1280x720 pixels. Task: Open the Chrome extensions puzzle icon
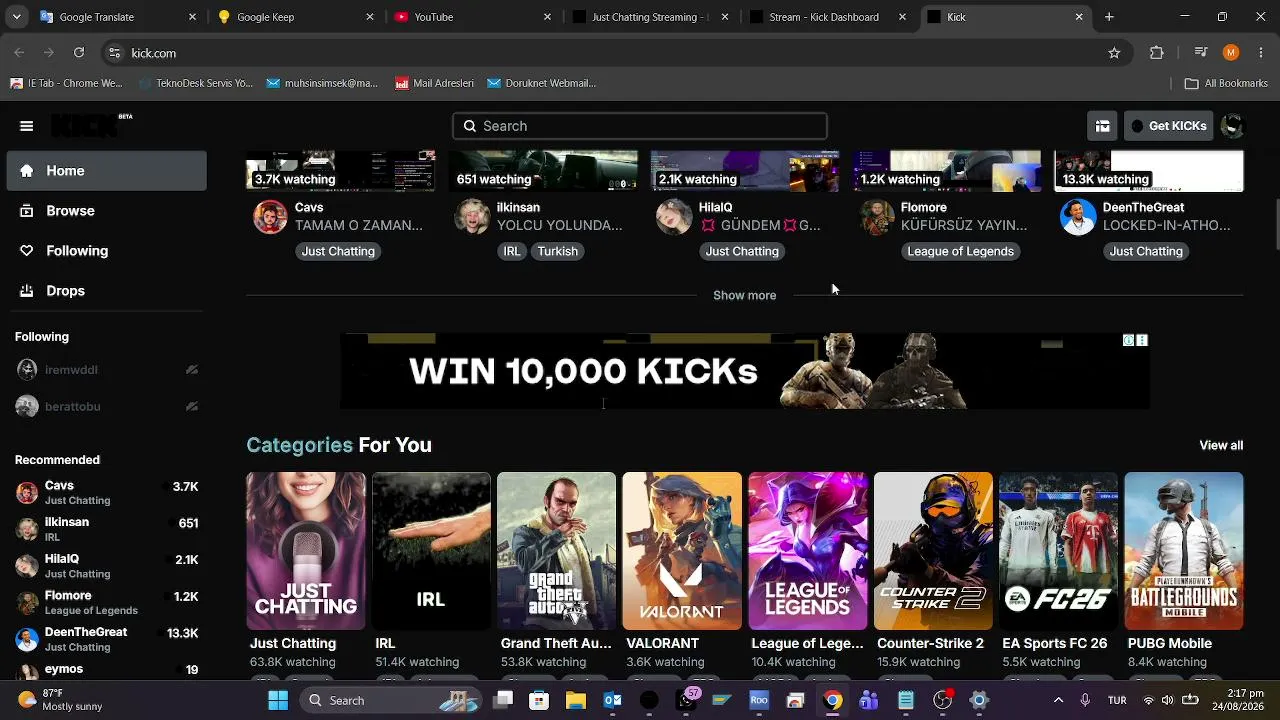(x=1157, y=53)
